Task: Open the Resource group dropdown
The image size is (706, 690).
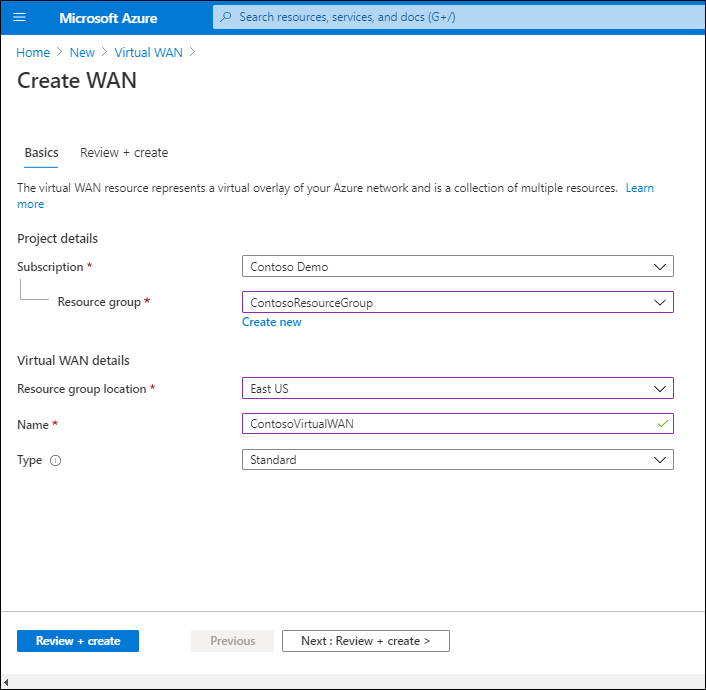Action: pyautogui.click(x=457, y=302)
